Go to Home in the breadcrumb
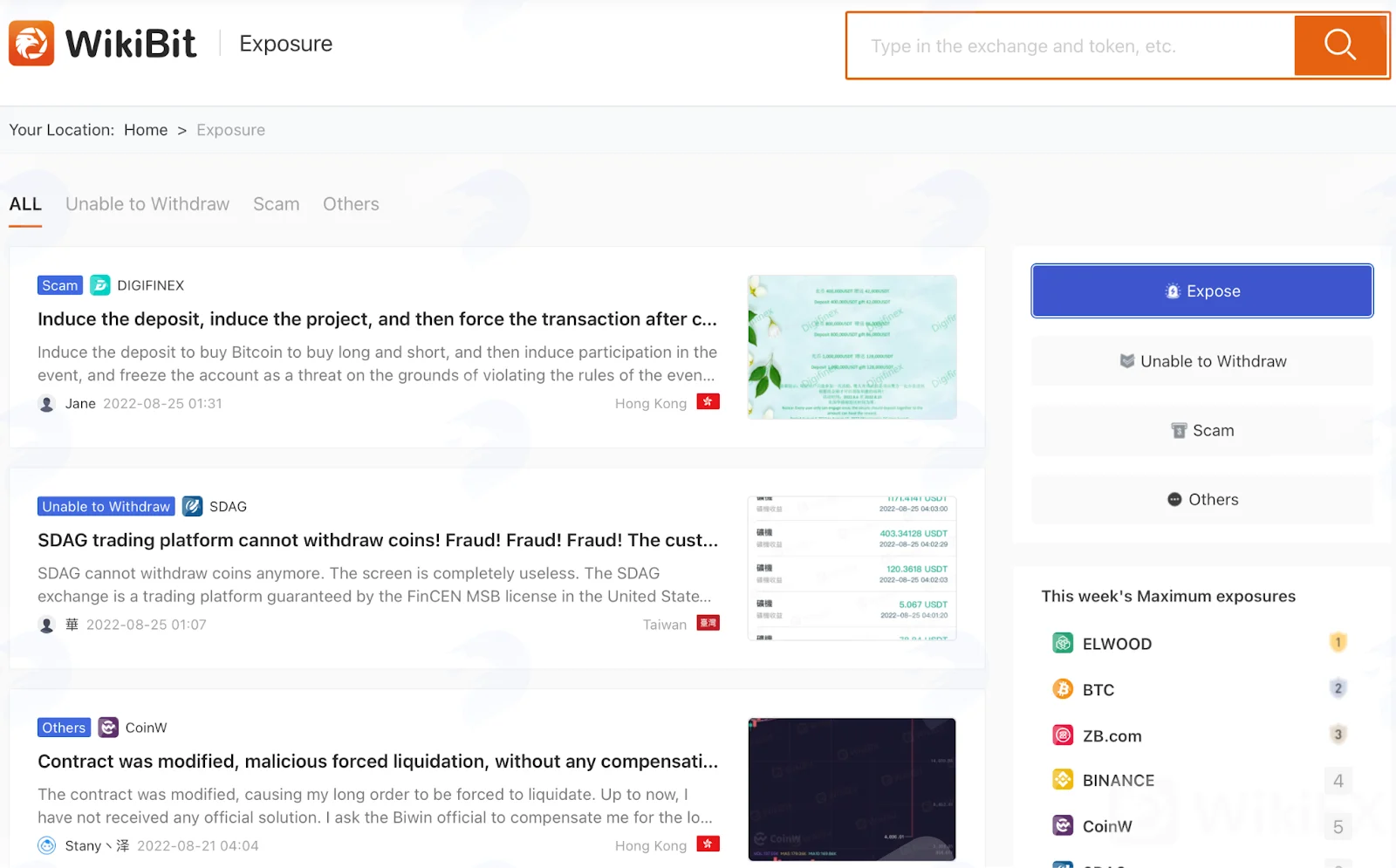 tap(146, 130)
